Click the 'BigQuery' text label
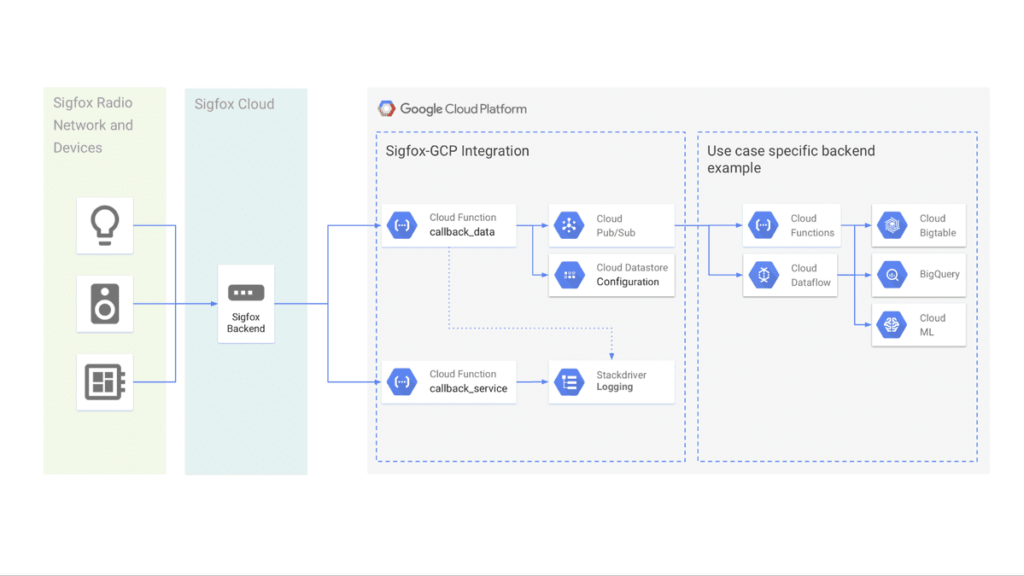This screenshot has height=576, width=1024. pyautogui.click(x=939, y=274)
